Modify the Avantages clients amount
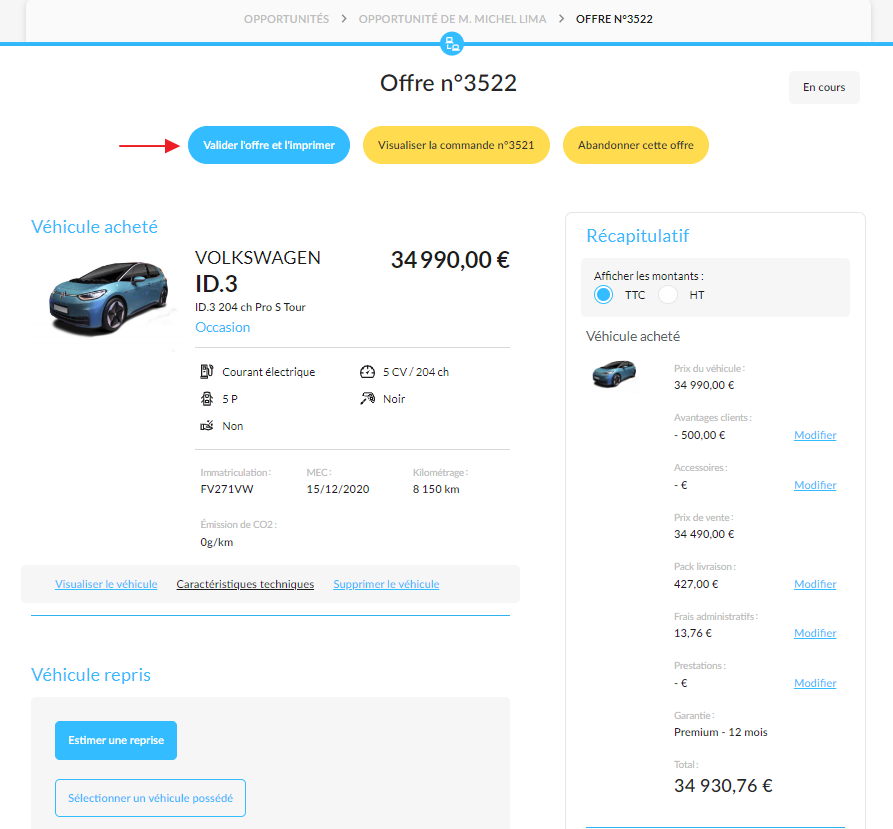Image resolution: width=893 pixels, height=829 pixels. 815,435
